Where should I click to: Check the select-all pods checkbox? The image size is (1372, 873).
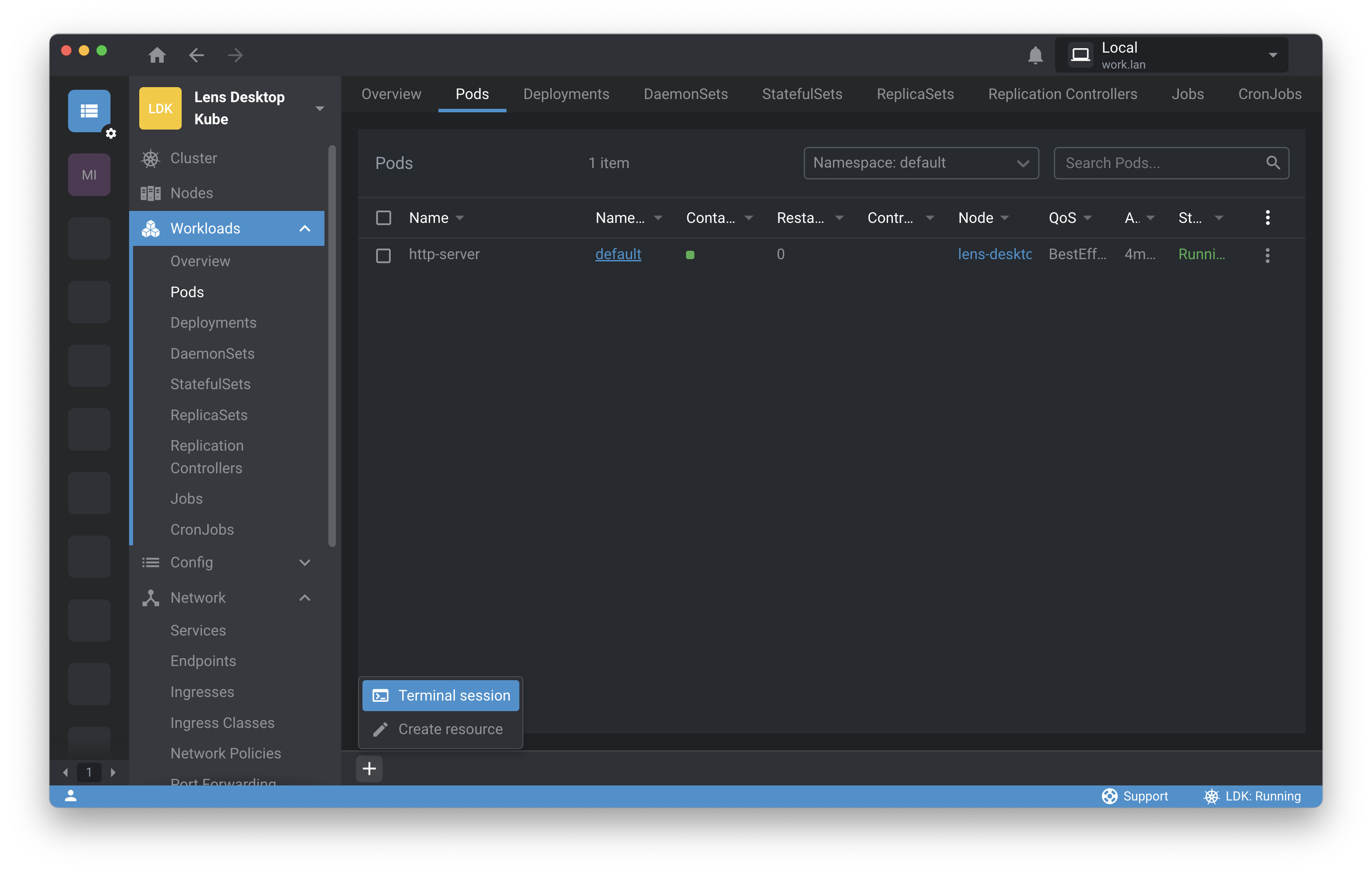pyautogui.click(x=384, y=218)
